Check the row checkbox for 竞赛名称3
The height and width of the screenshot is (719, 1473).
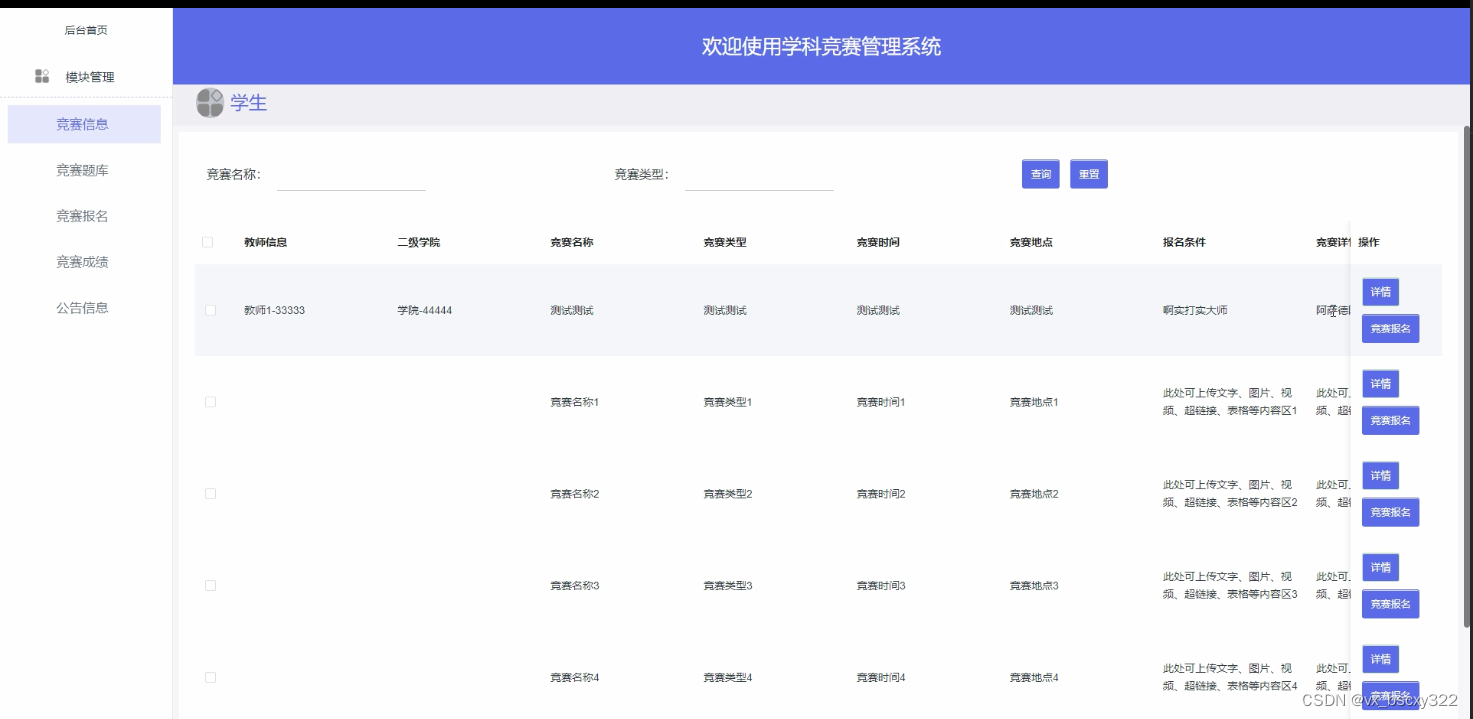click(210, 586)
